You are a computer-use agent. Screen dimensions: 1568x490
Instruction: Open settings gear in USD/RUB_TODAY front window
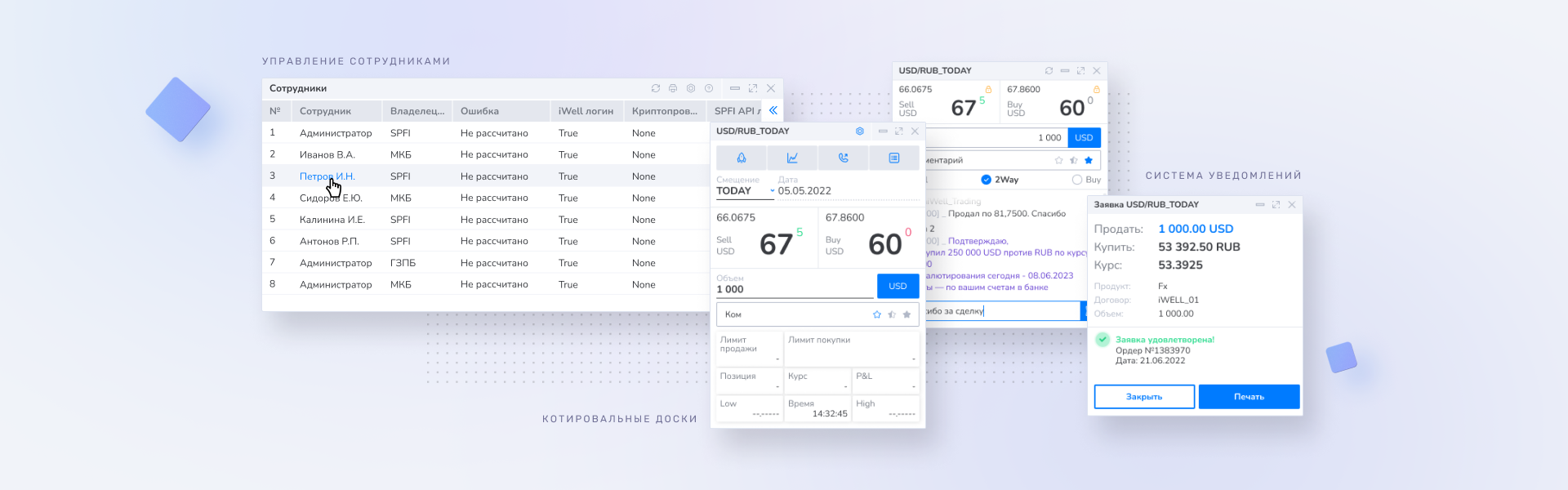tap(859, 131)
